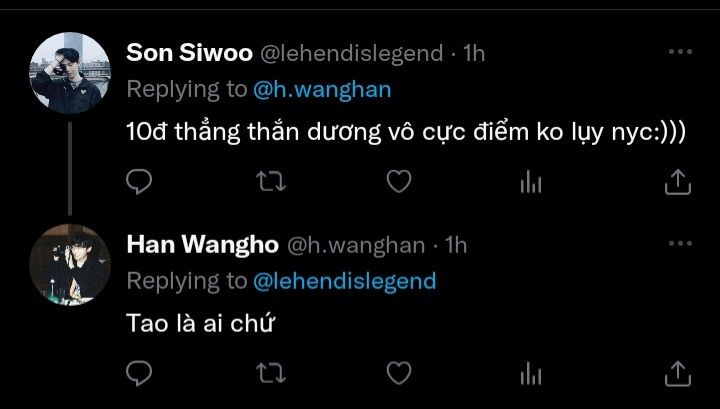This screenshot has height=409, width=720.
Task: Share Han Wangho's tweet
Action: [x=678, y=374]
